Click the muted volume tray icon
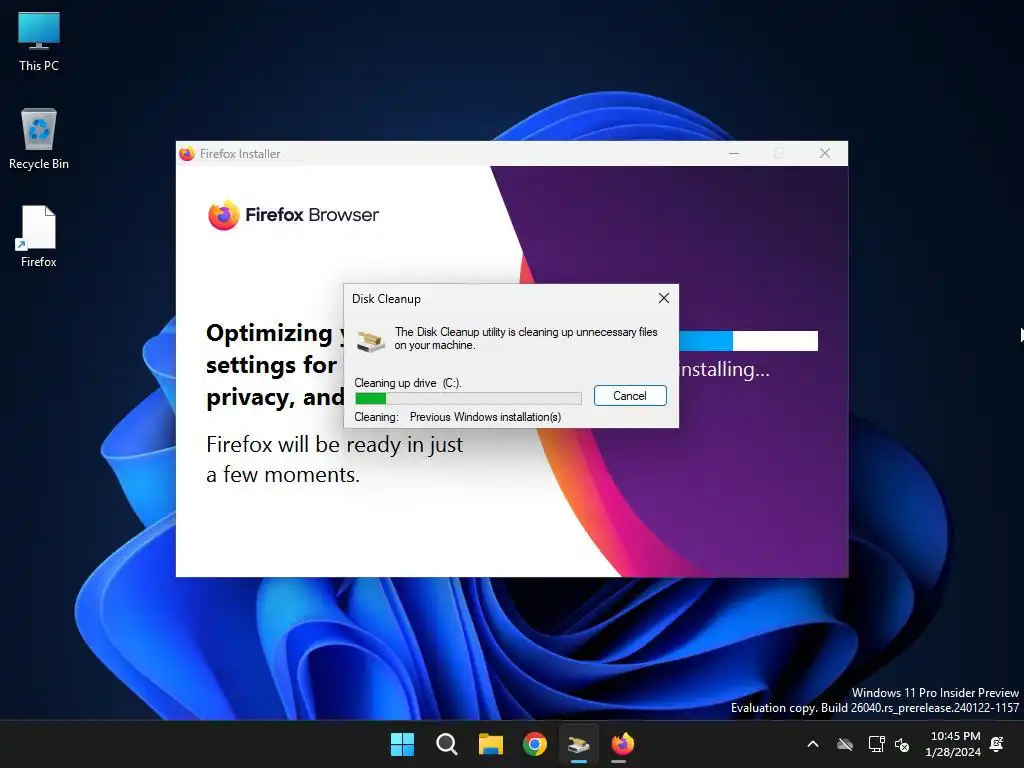 [903, 744]
